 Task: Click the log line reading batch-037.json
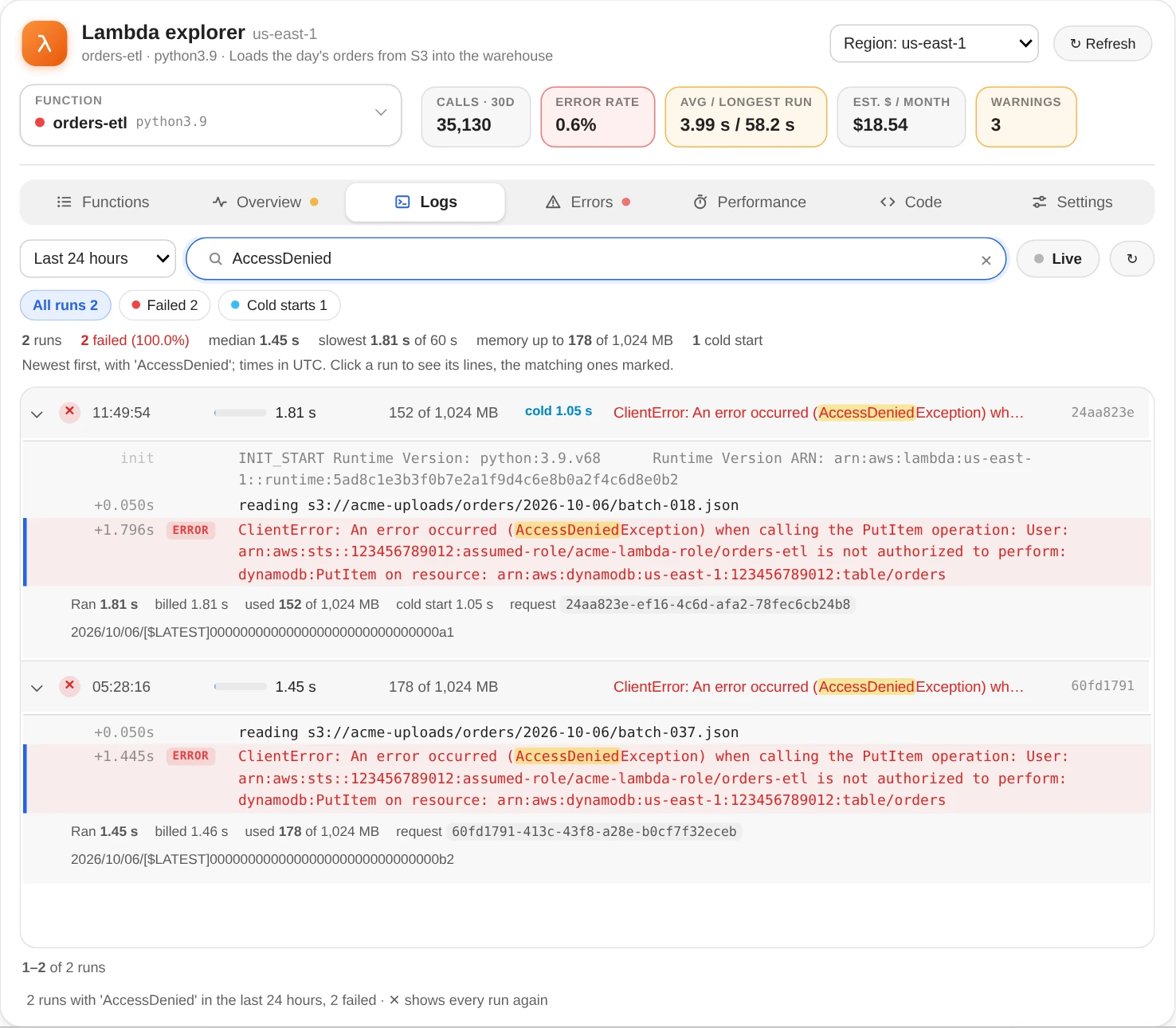(586, 732)
